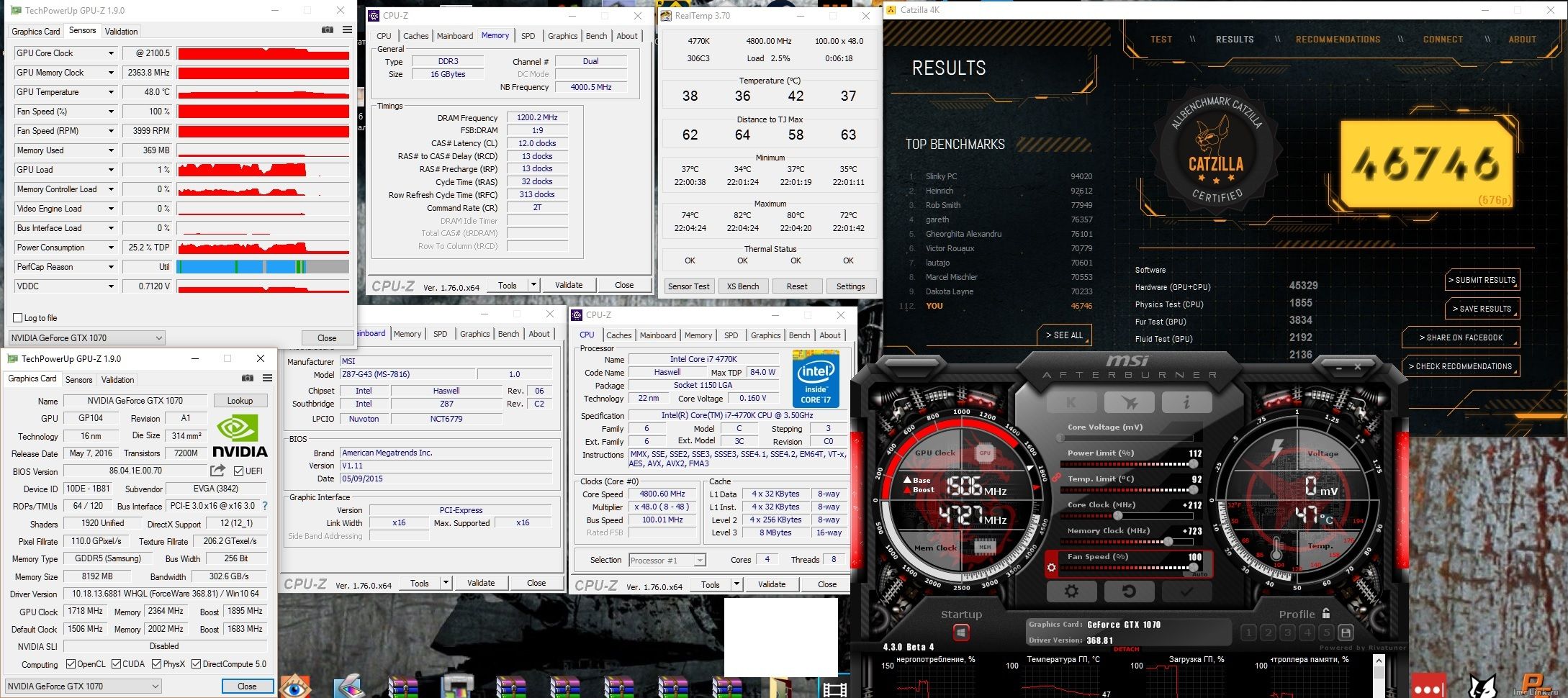Click the DETACH label in Afterburner
Screen dimensions: 1568x698
[1127, 649]
